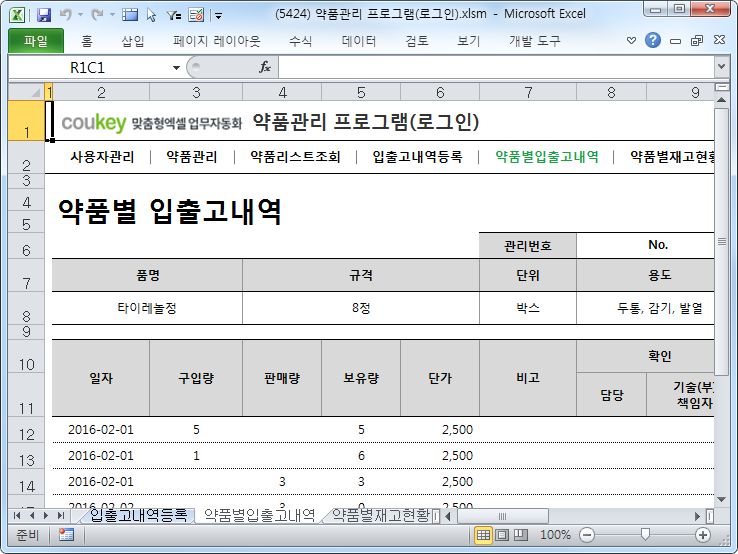Switch to Normal view icon

483,535
